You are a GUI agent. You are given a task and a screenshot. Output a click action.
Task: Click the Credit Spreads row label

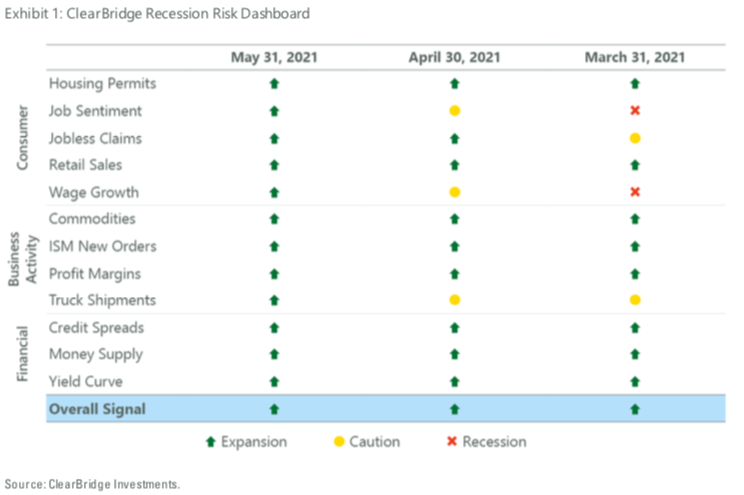pyautogui.click(x=96, y=327)
